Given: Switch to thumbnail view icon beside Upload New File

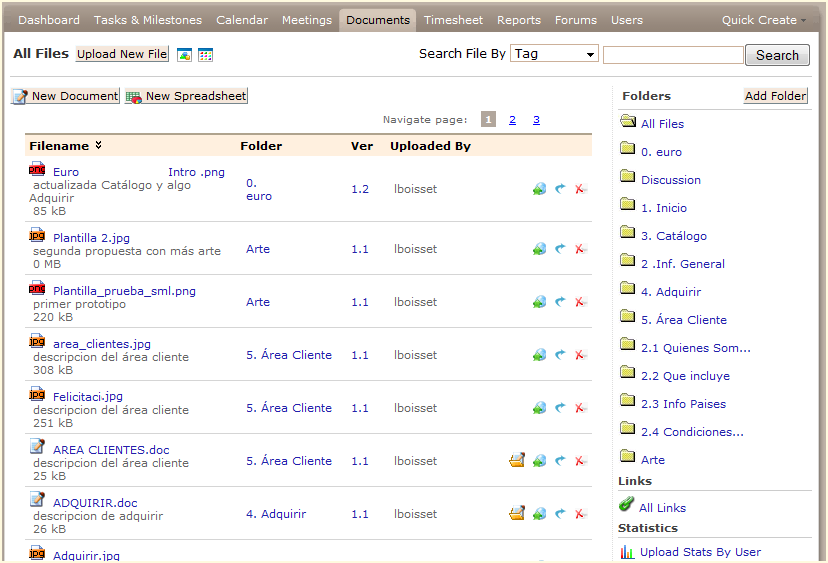Looking at the screenshot, I should [x=184, y=55].
